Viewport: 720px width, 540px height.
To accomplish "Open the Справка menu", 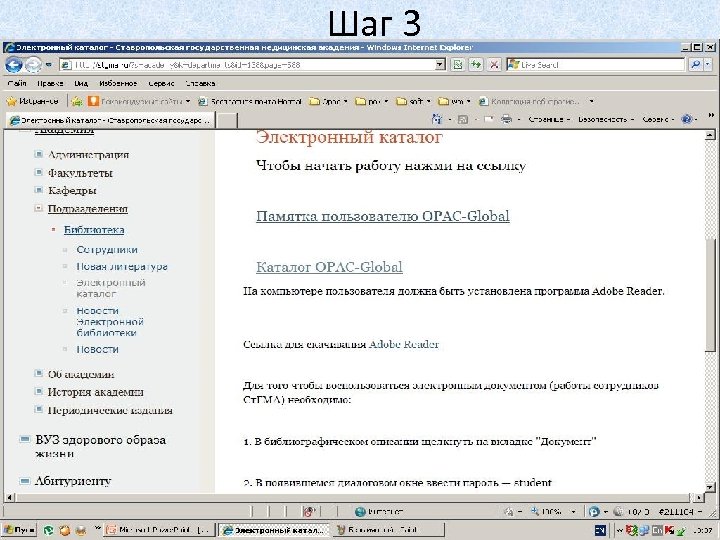I will (x=200, y=84).
